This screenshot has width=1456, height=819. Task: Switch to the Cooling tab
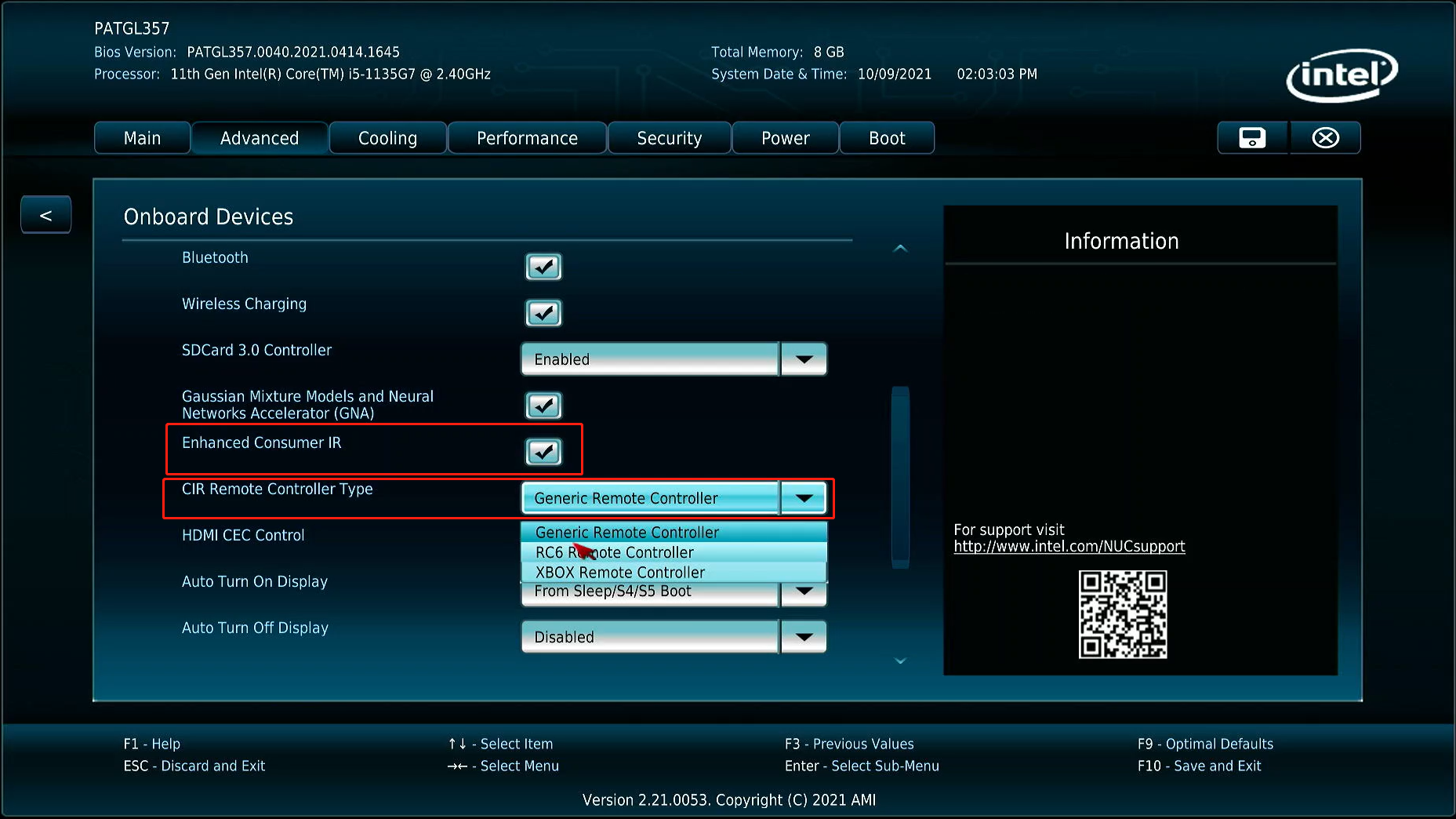click(x=388, y=138)
